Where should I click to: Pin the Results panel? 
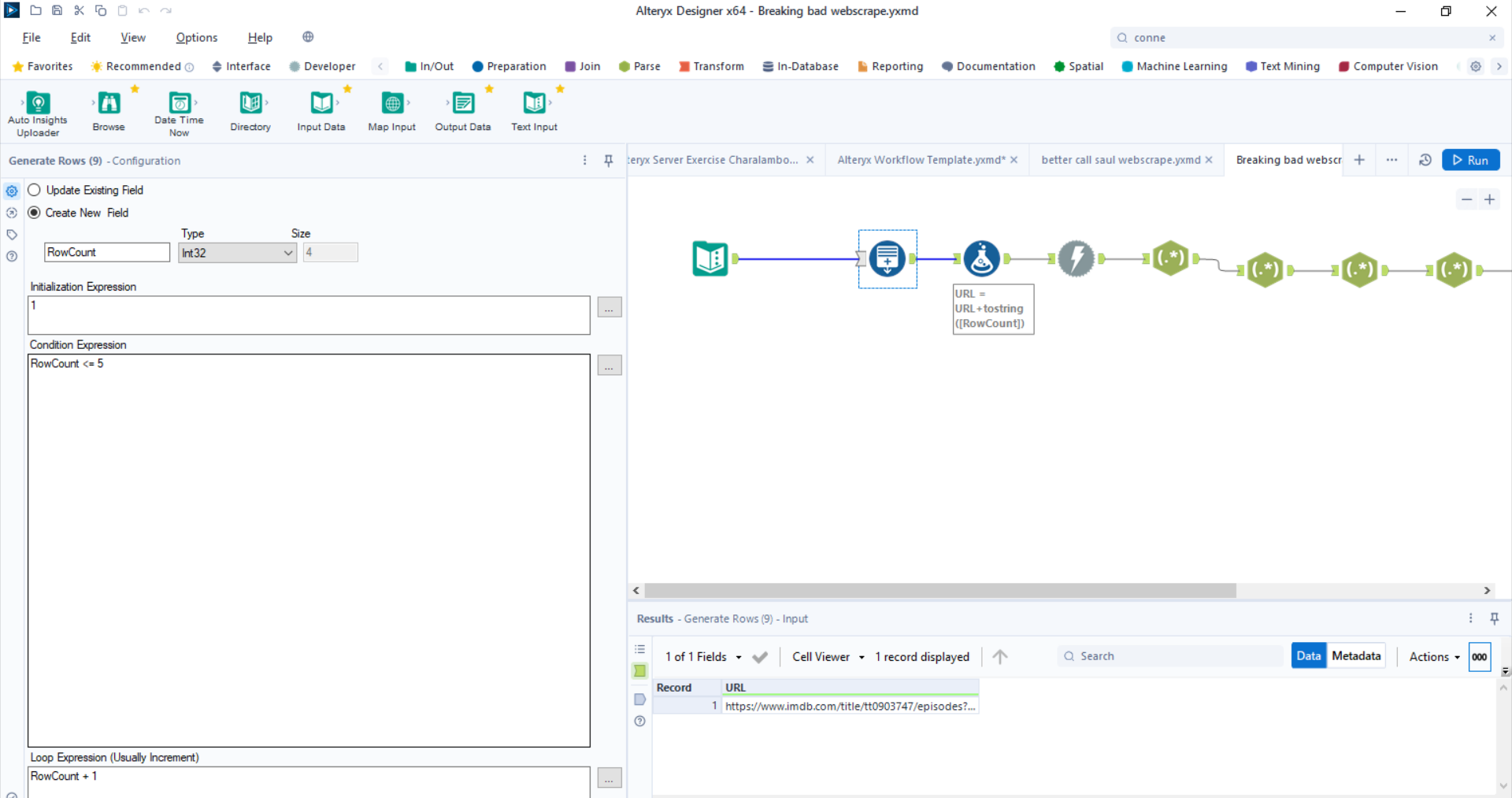(1495, 618)
